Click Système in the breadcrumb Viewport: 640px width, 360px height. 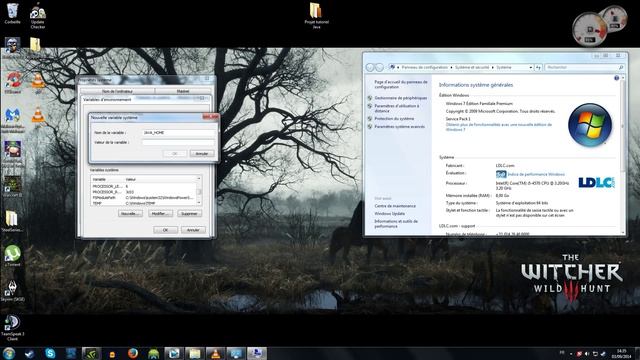504,67
